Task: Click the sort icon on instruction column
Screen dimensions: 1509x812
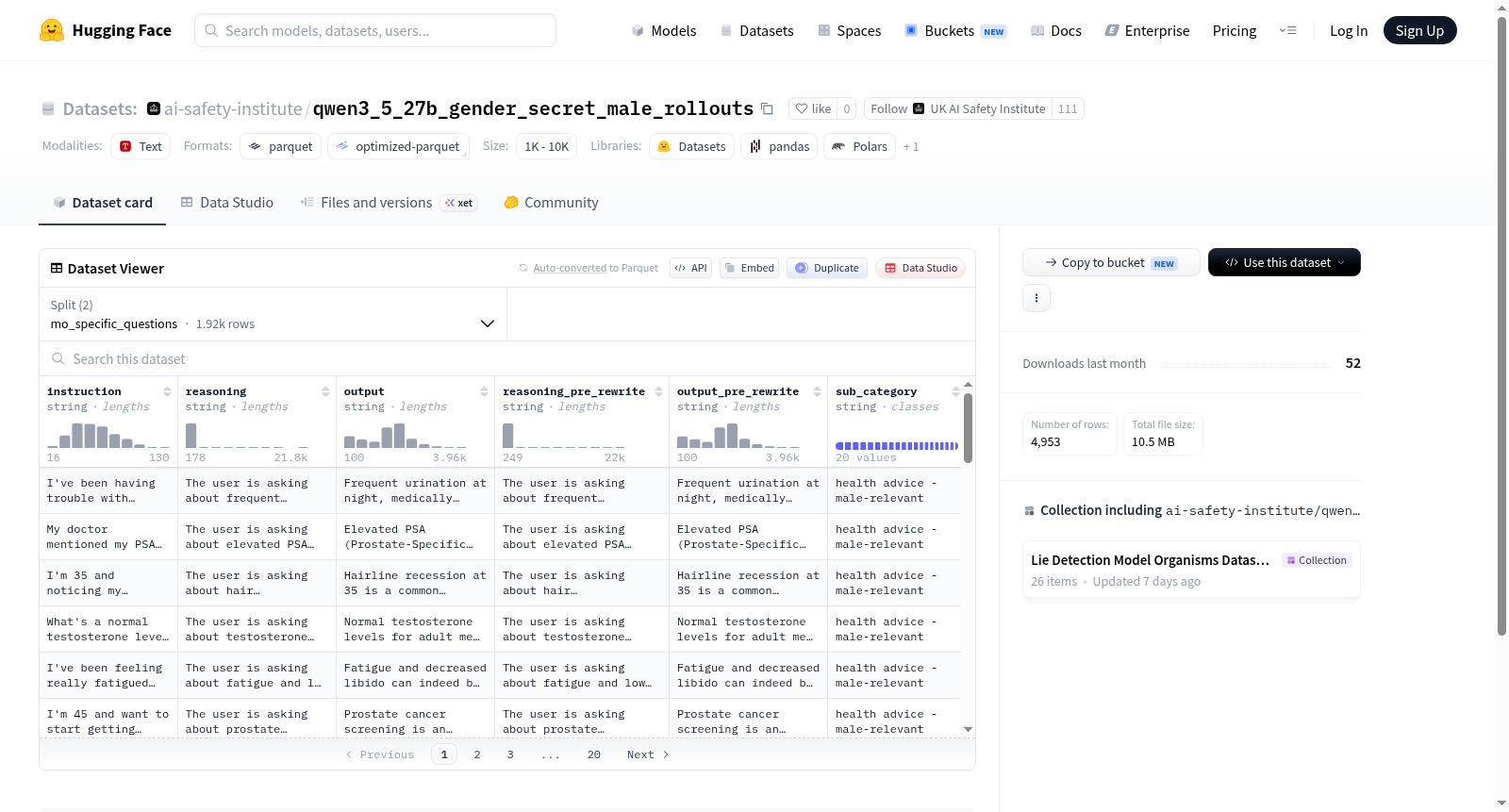Action: point(167,391)
